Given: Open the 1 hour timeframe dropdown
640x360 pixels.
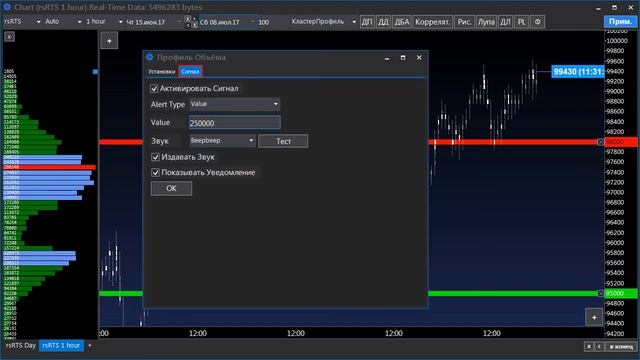Looking at the screenshot, I should 104,22.
